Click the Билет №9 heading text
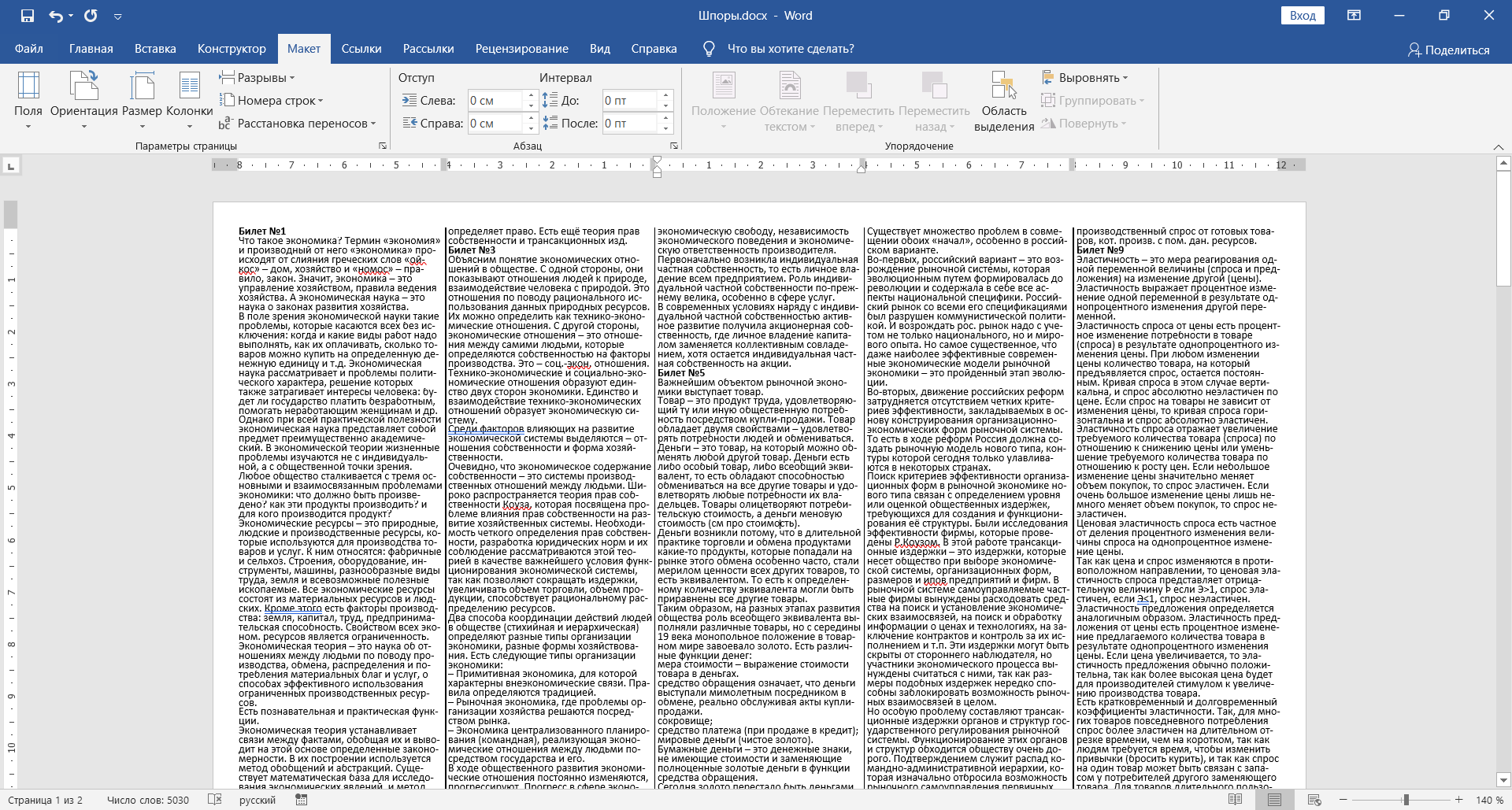 click(1100, 250)
